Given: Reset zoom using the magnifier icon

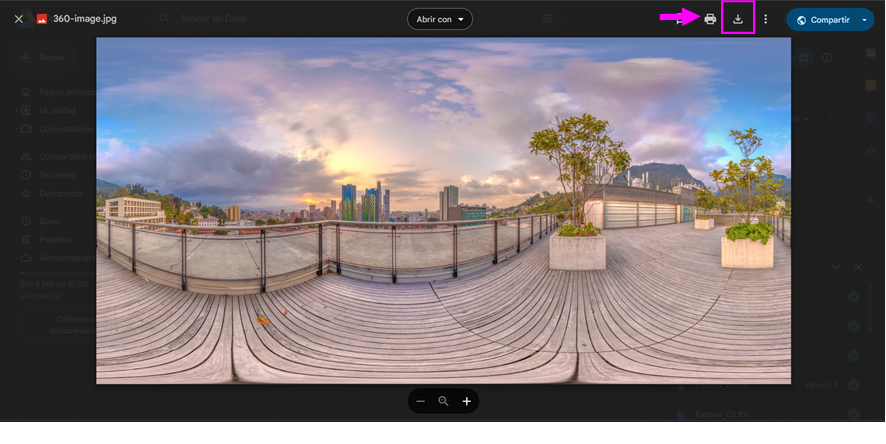Looking at the screenshot, I should click(443, 401).
